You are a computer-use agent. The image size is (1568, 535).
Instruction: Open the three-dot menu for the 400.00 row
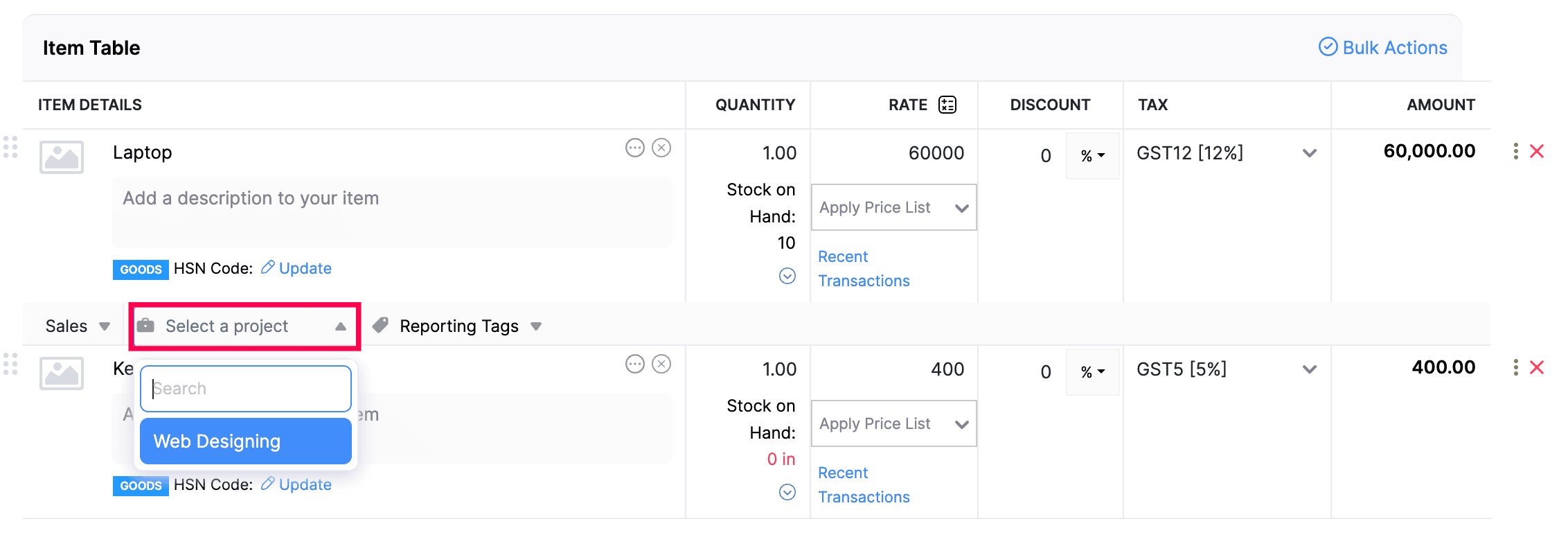coord(1516,367)
